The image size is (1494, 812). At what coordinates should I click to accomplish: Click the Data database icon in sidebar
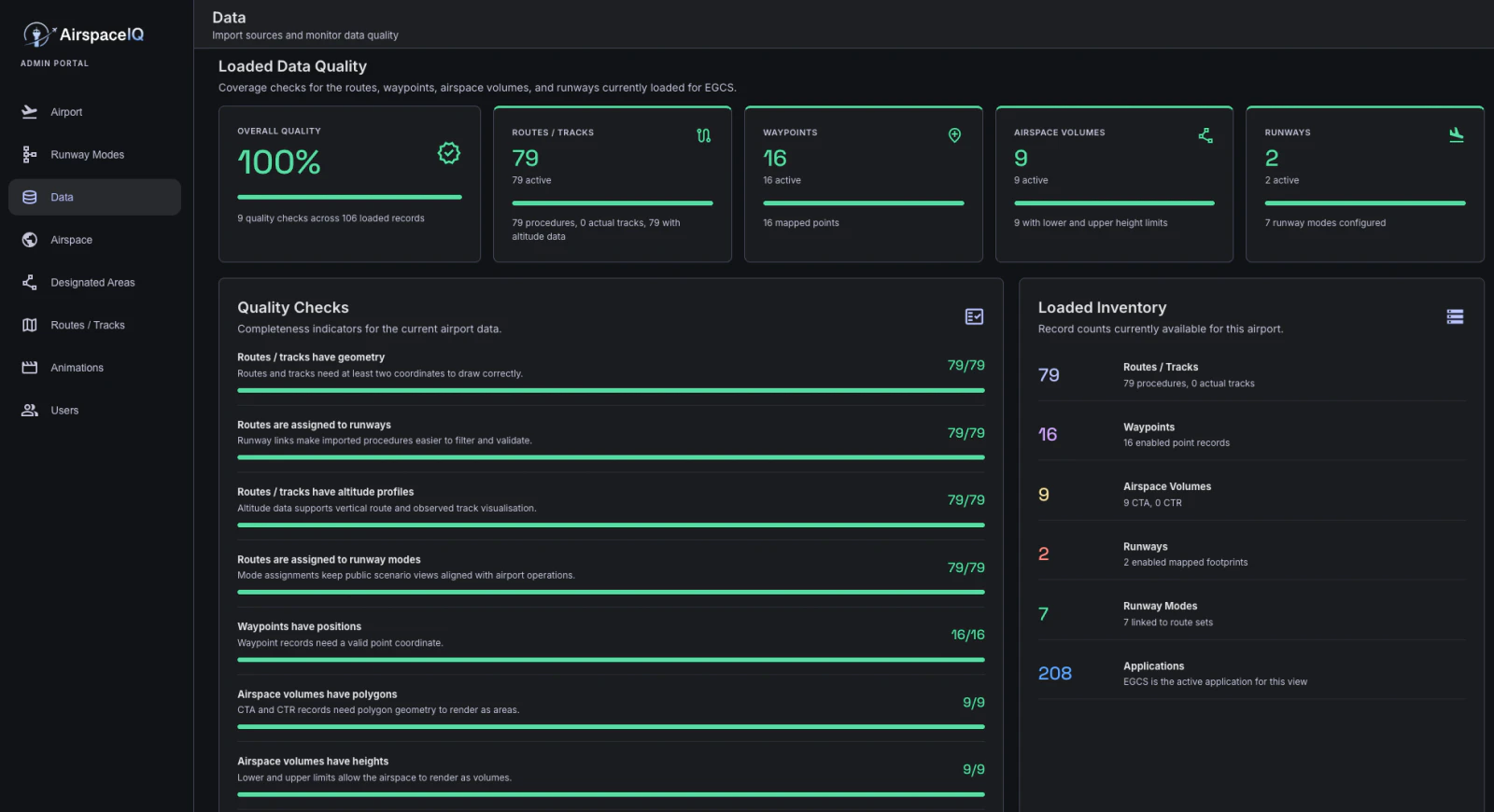pyautogui.click(x=30, y=197)
